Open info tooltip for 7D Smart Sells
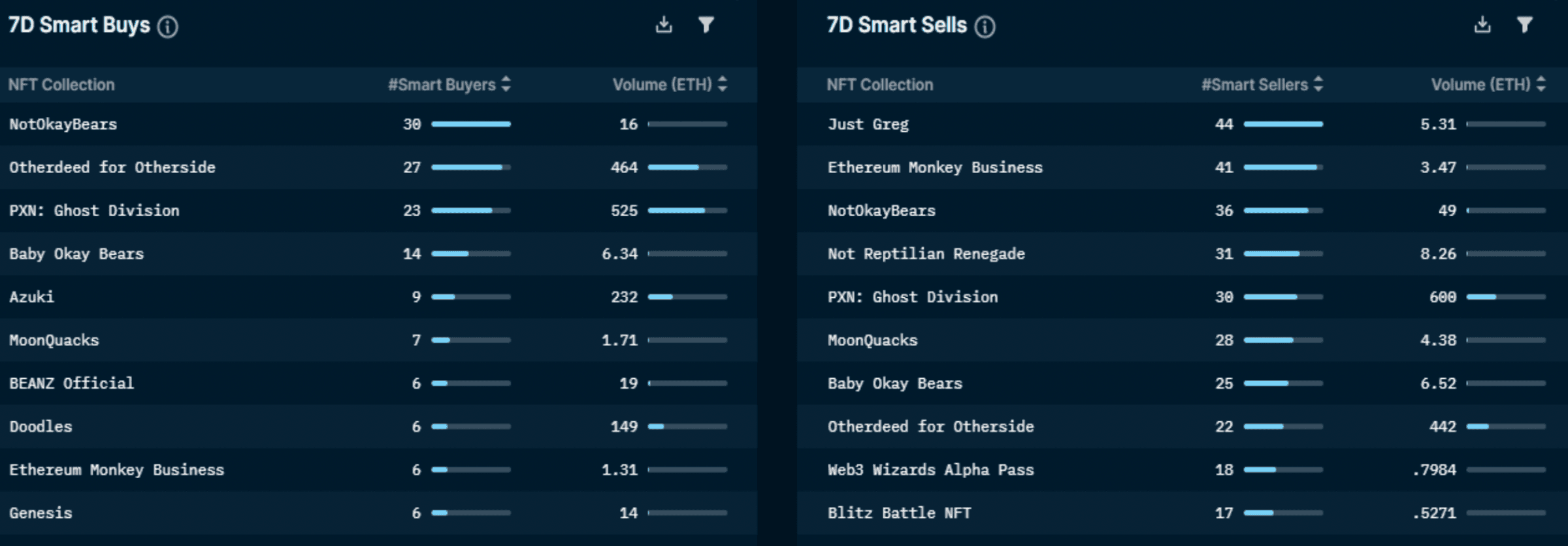This screenshot has width=1568, height=546. (985, 27)
